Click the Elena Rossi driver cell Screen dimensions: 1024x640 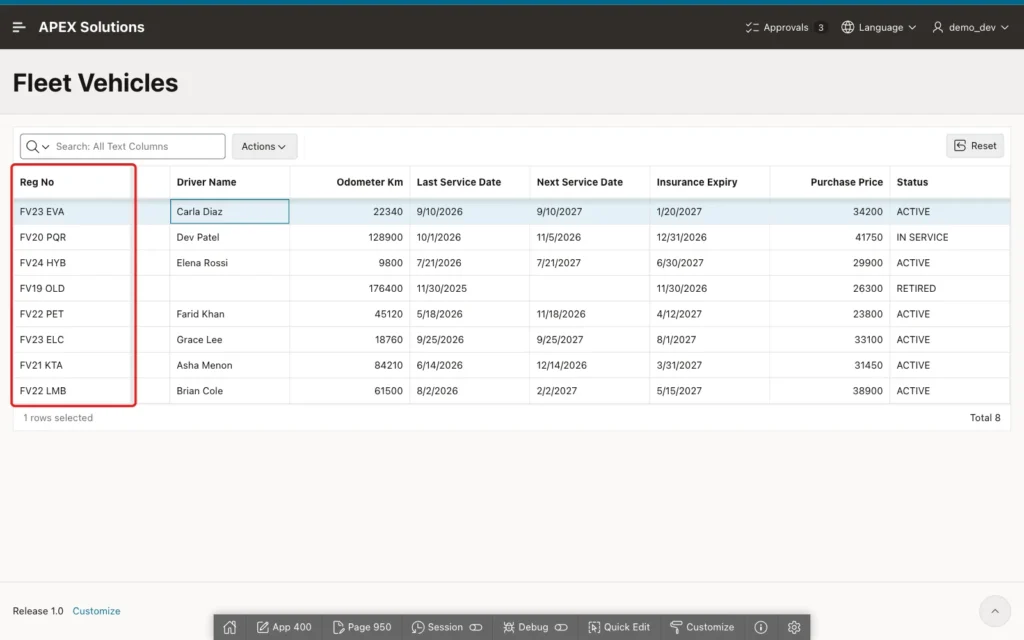pos(229,263)
